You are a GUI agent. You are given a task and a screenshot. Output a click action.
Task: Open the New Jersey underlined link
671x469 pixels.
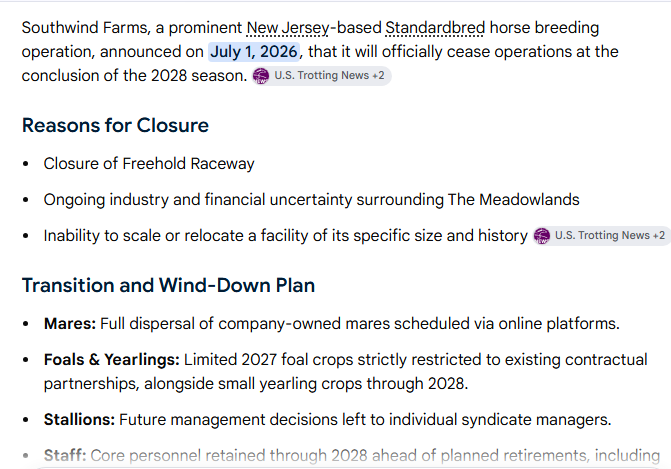click(x=288, y=28)
